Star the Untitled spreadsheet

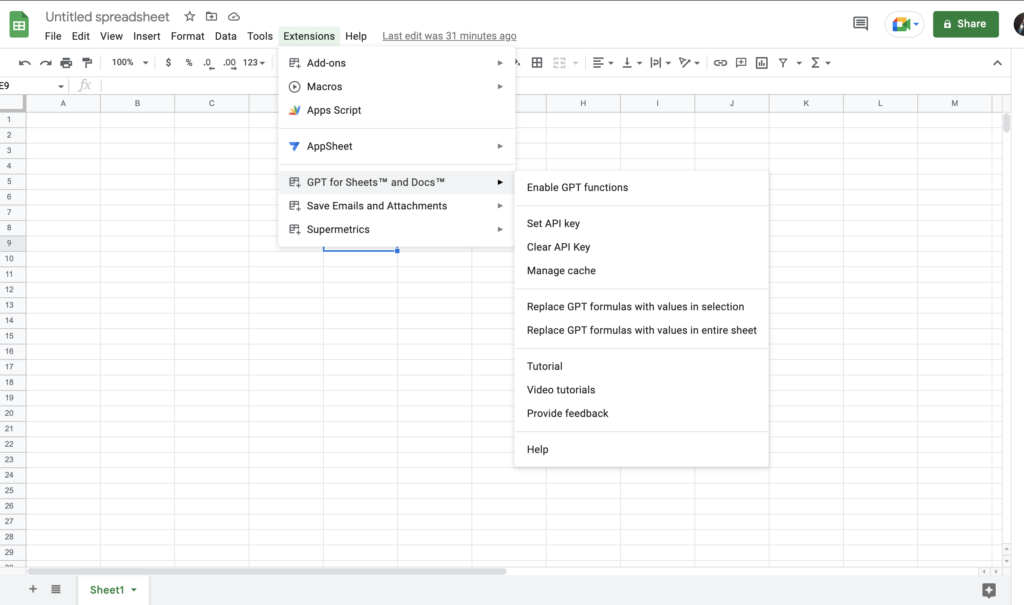(x=189, y=16)
